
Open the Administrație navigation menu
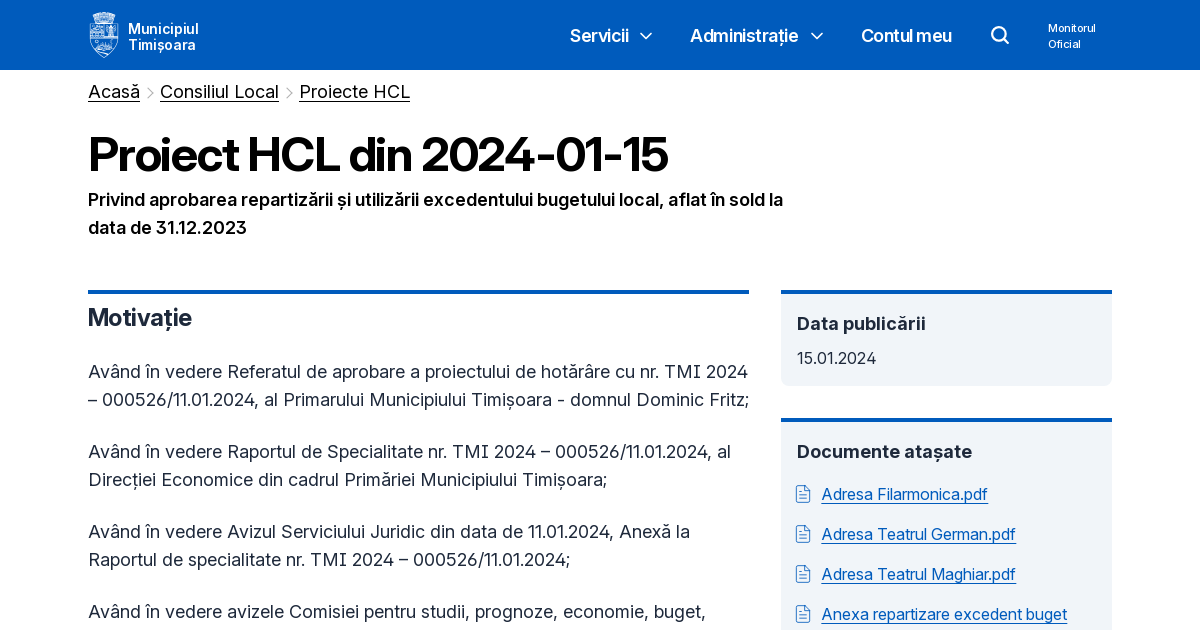(x=744, y=35)
